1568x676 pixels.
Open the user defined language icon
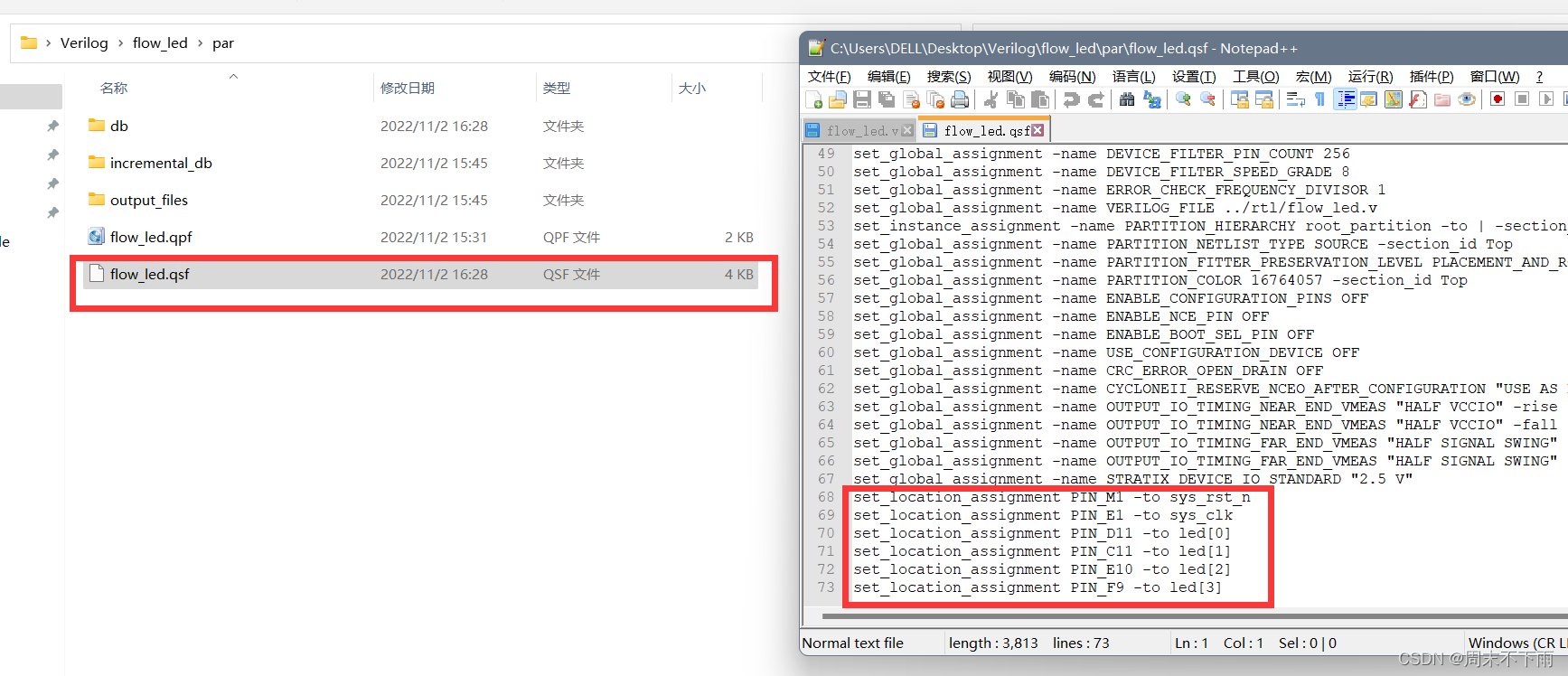coord(1369,99)
